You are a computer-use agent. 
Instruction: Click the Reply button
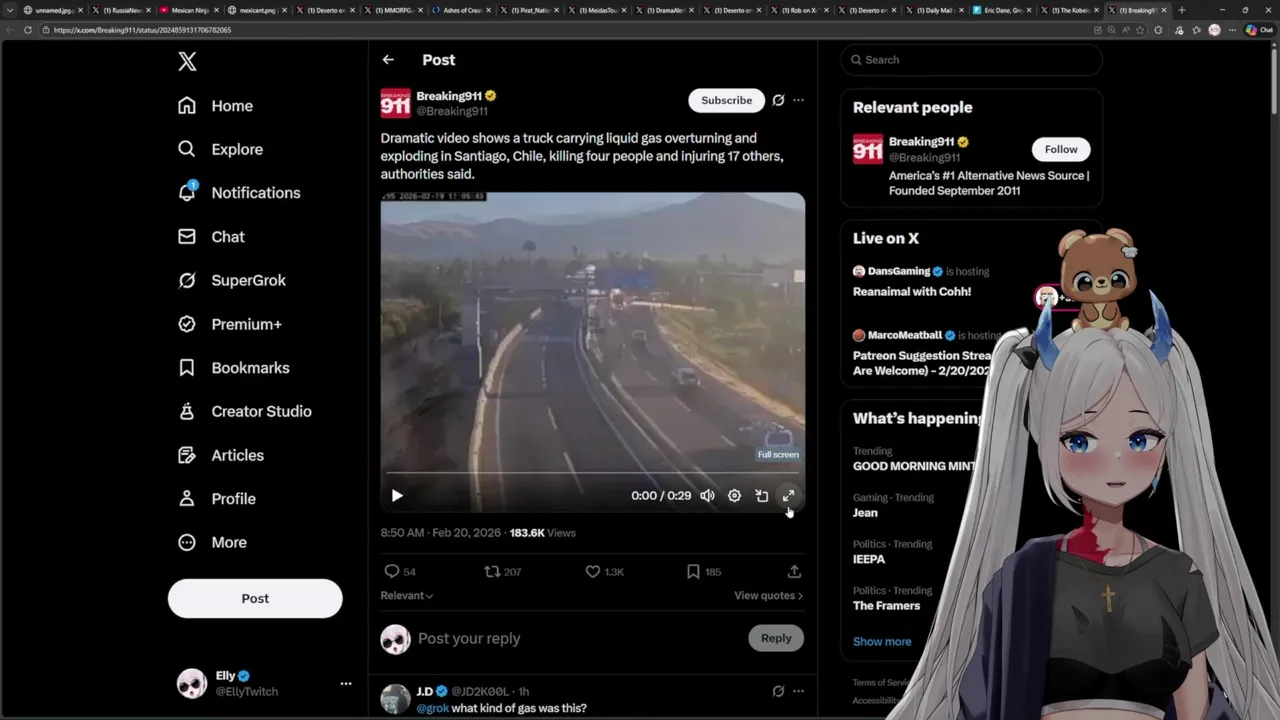[776, 638]
